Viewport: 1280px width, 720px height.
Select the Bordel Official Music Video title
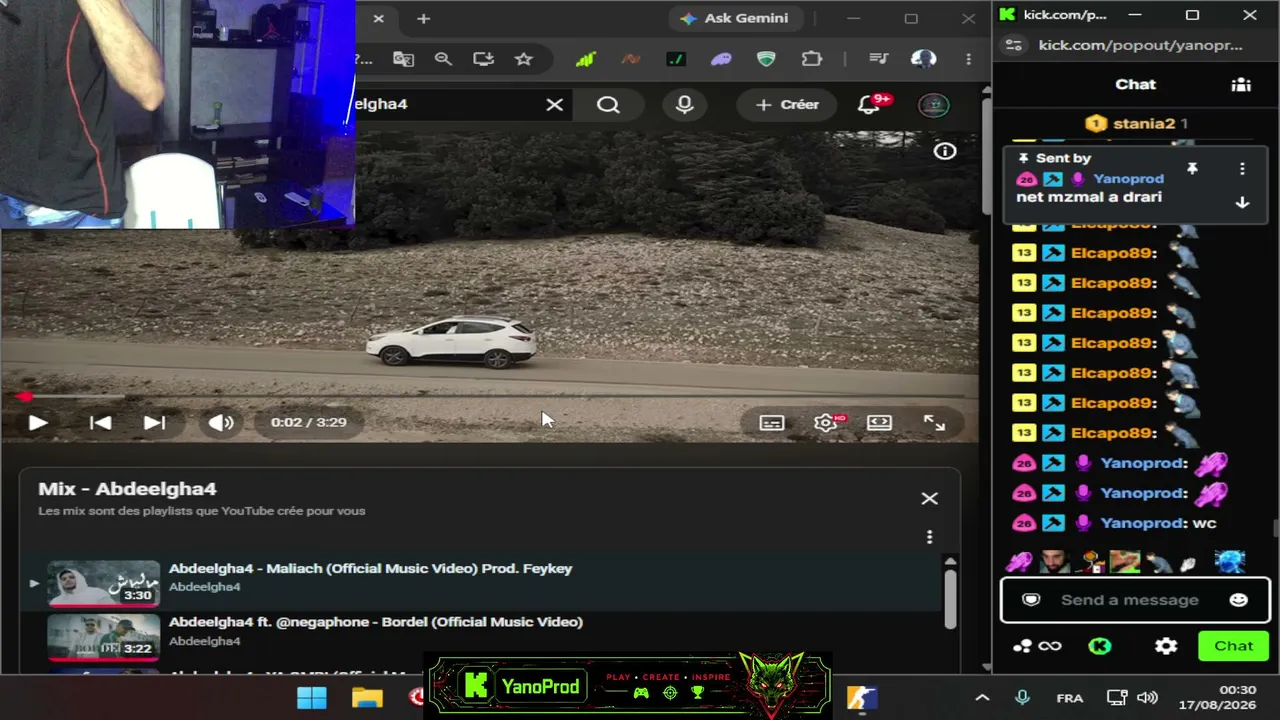click(376, 622)
